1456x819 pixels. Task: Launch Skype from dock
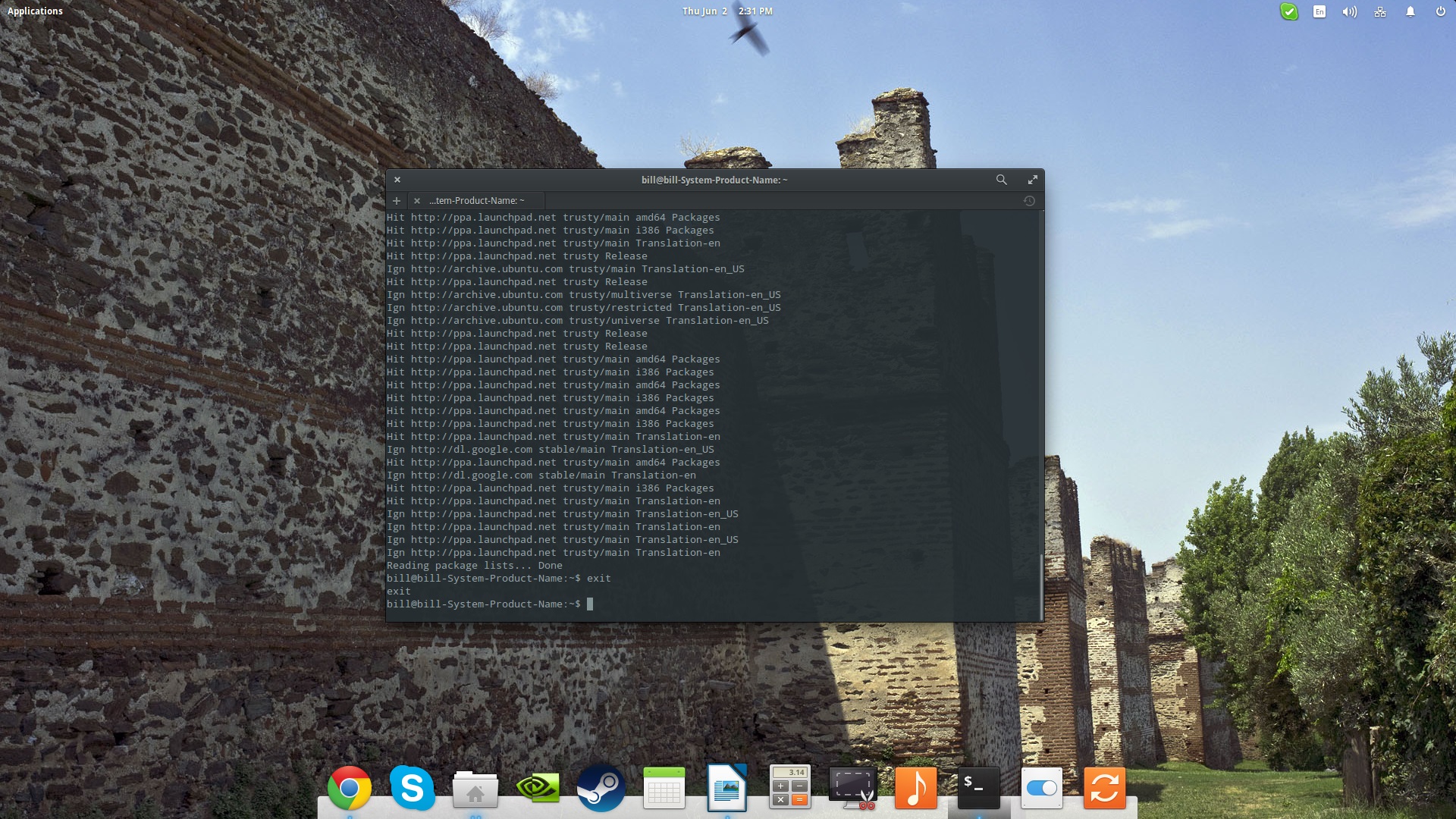coord(412,789)
